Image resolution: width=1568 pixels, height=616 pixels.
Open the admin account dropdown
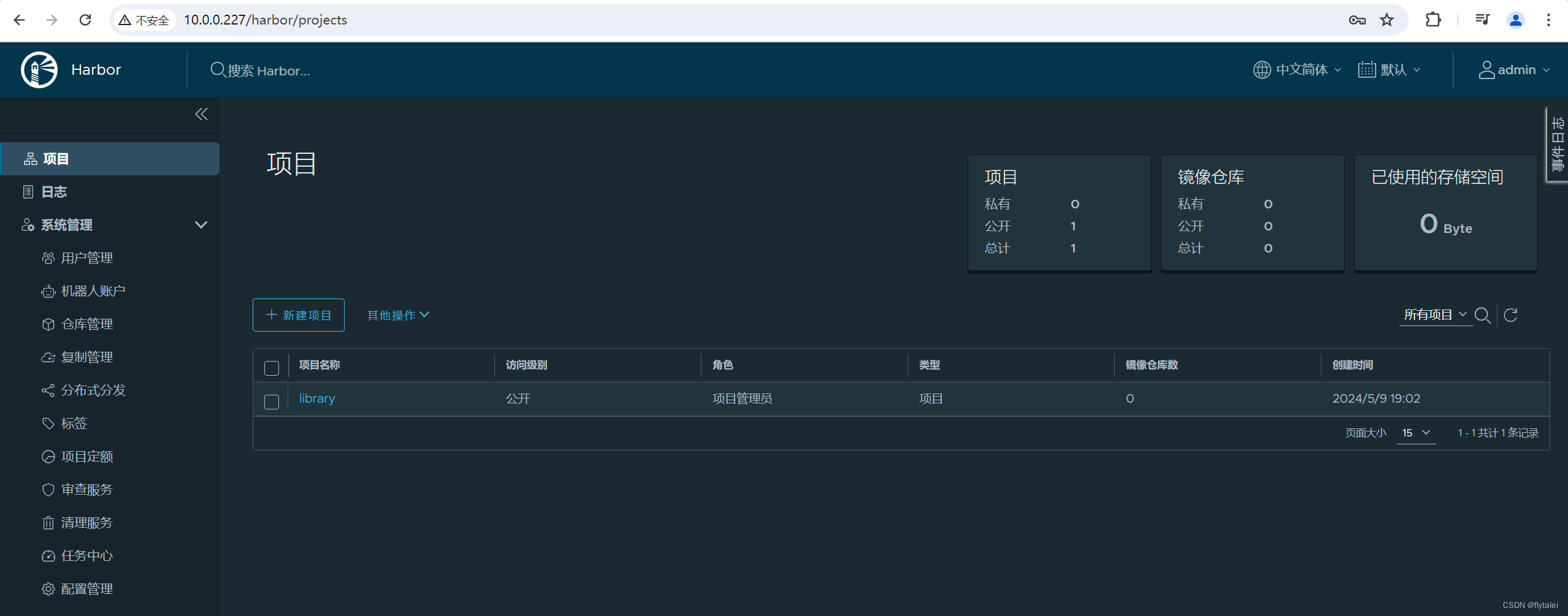point(1515,70)
